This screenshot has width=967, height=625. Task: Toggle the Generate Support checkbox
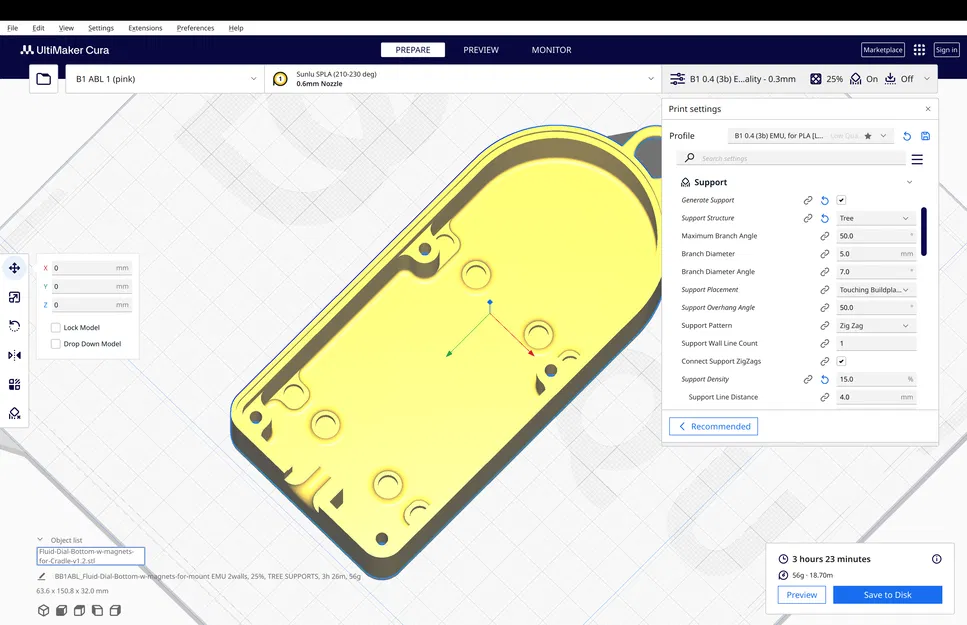[x=841, y=200]
